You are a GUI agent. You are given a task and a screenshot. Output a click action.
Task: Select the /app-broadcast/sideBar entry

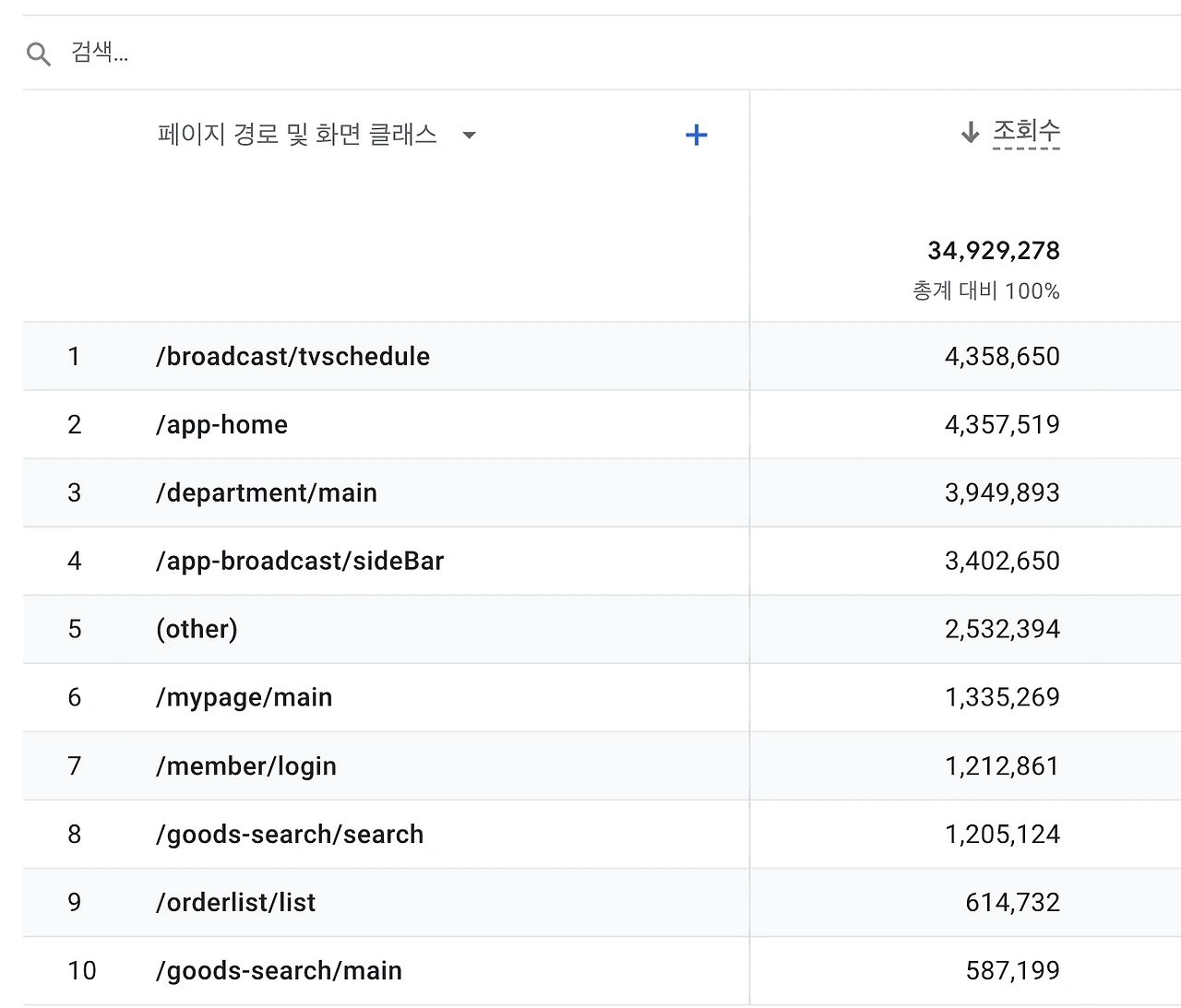(300, 562)
